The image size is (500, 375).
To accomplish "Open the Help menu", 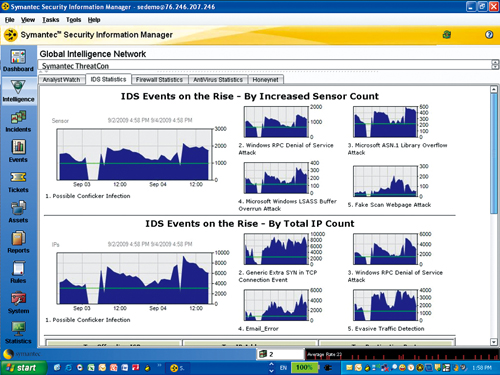I will pos(94,20).
